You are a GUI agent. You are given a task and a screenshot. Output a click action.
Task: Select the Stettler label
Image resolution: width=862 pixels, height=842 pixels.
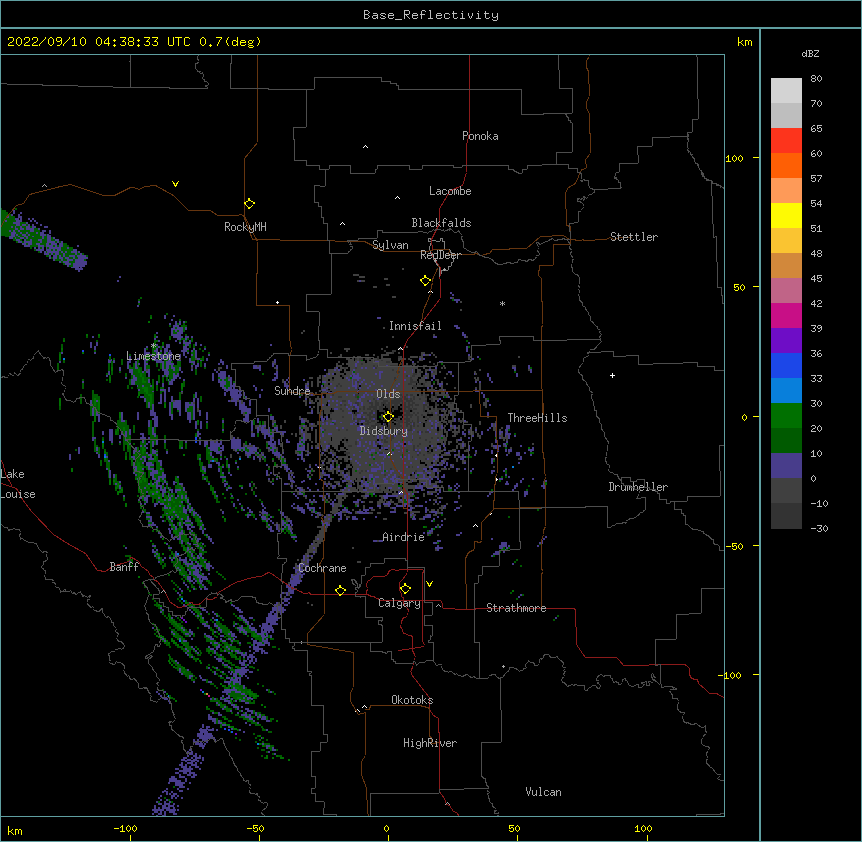pyautogui.click(x=634, y=237)
